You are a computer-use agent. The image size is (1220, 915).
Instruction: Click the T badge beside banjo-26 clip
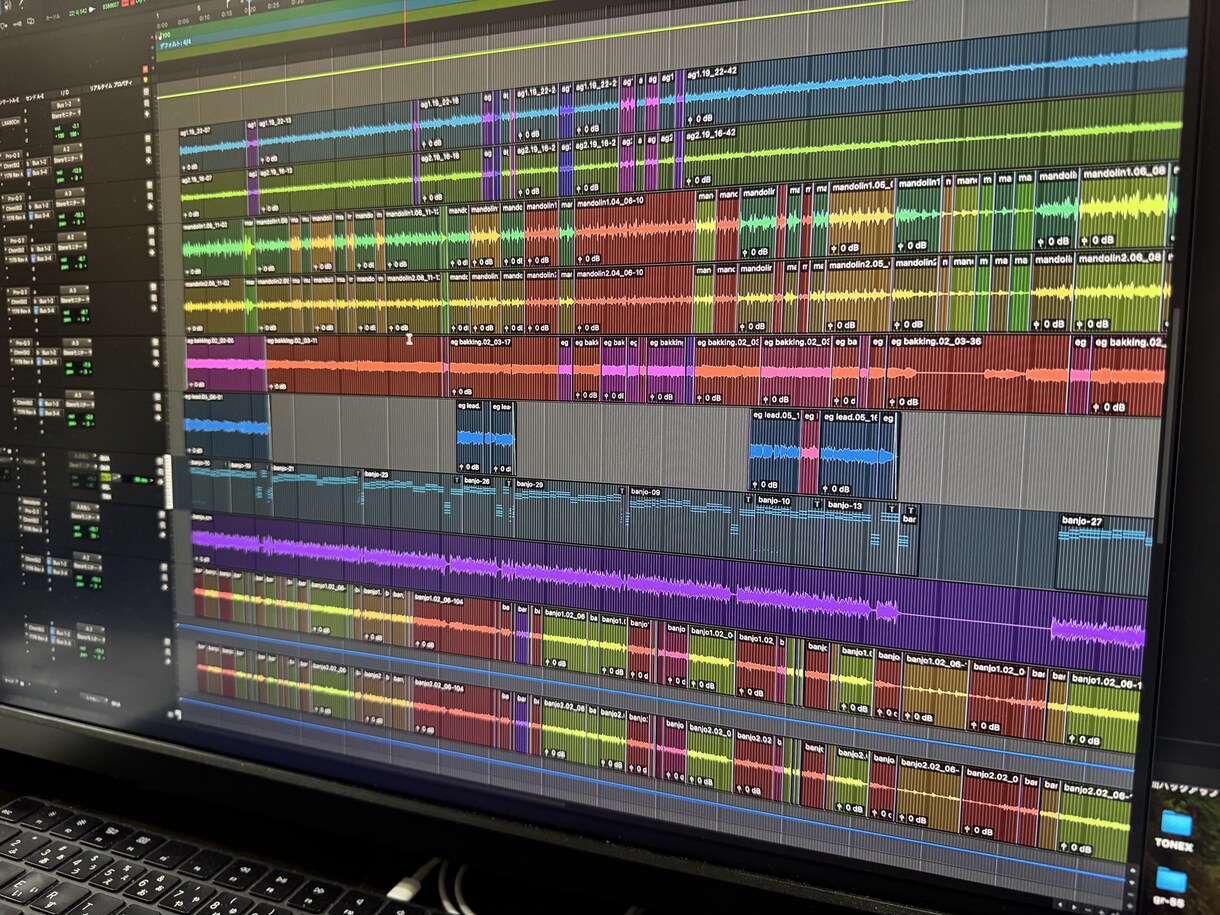tap(458, 480)
